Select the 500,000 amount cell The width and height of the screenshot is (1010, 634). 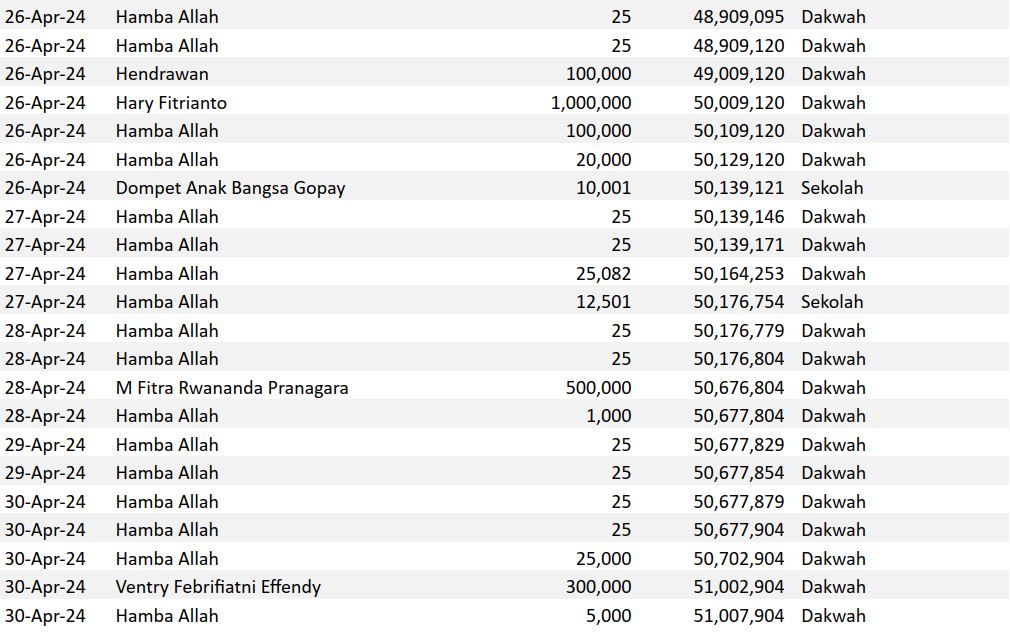598,388
